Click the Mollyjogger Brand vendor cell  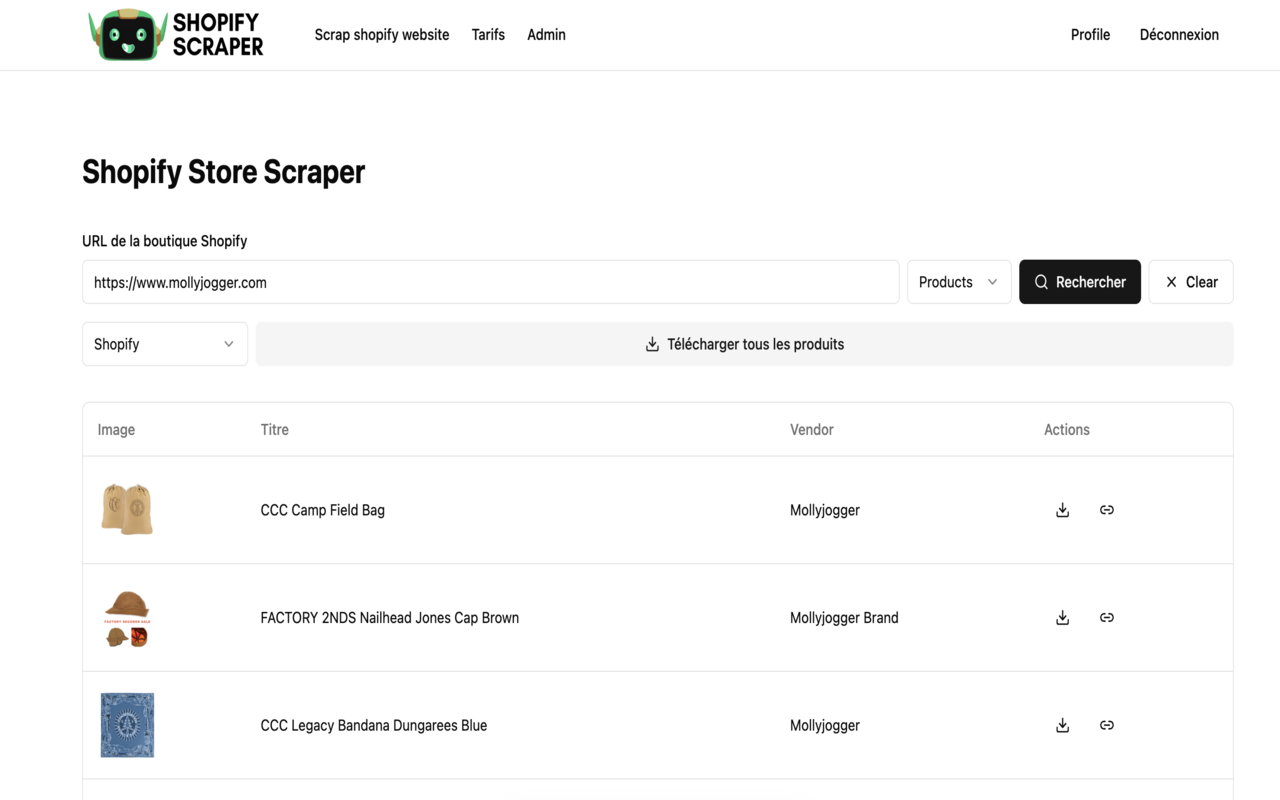point(844,618)
